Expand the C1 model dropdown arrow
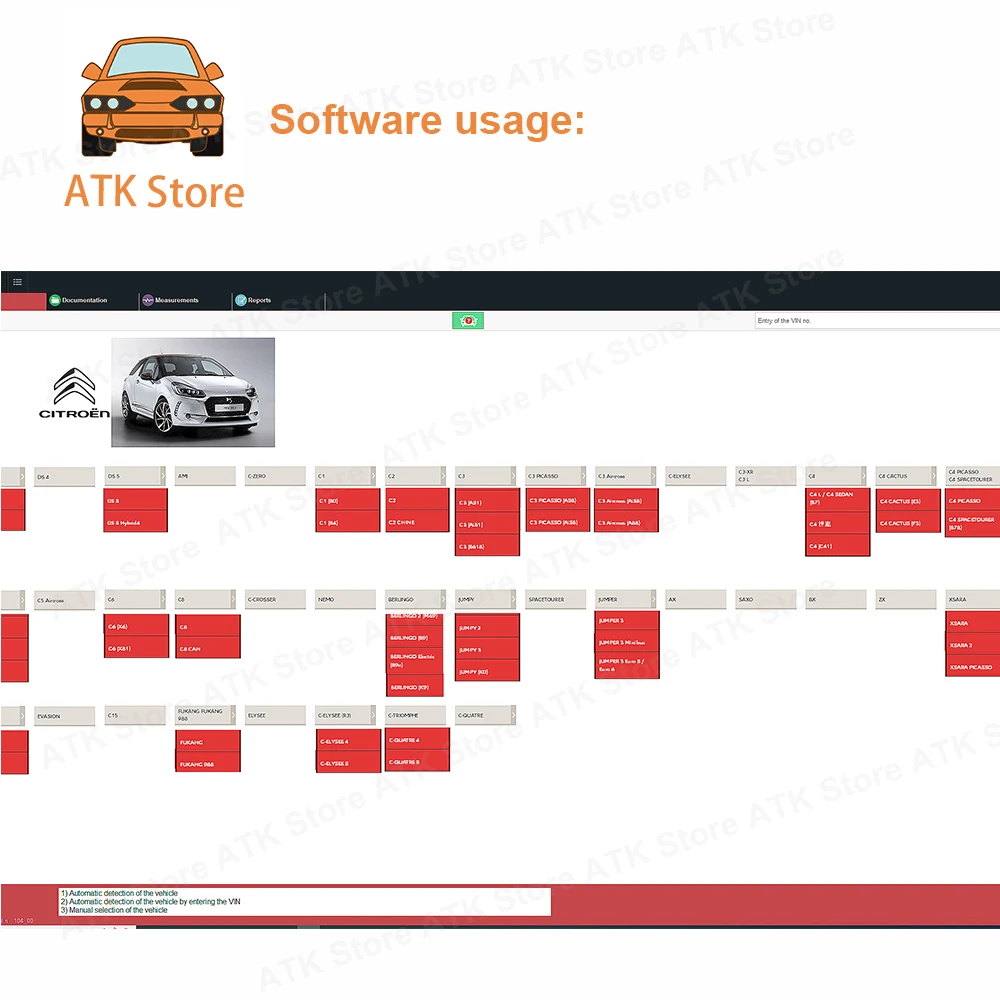 pos(373,476)
